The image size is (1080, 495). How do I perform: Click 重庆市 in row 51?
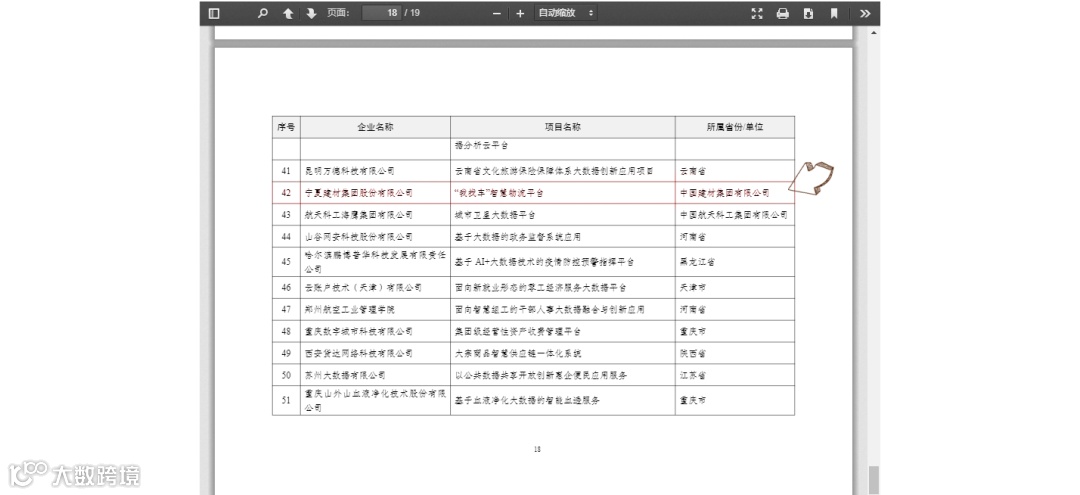(692, 400)
